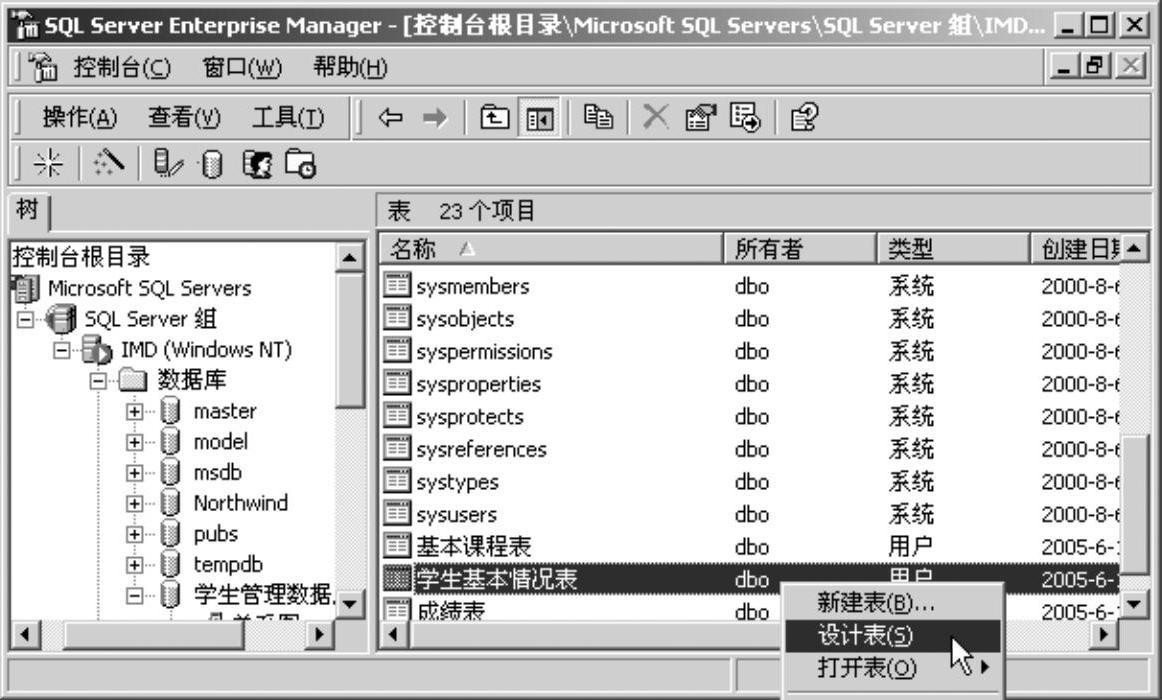Viewport: 1162px width, 700px height.
Task: Click the table list scroll-up arrow
Action: point(1133,248)
